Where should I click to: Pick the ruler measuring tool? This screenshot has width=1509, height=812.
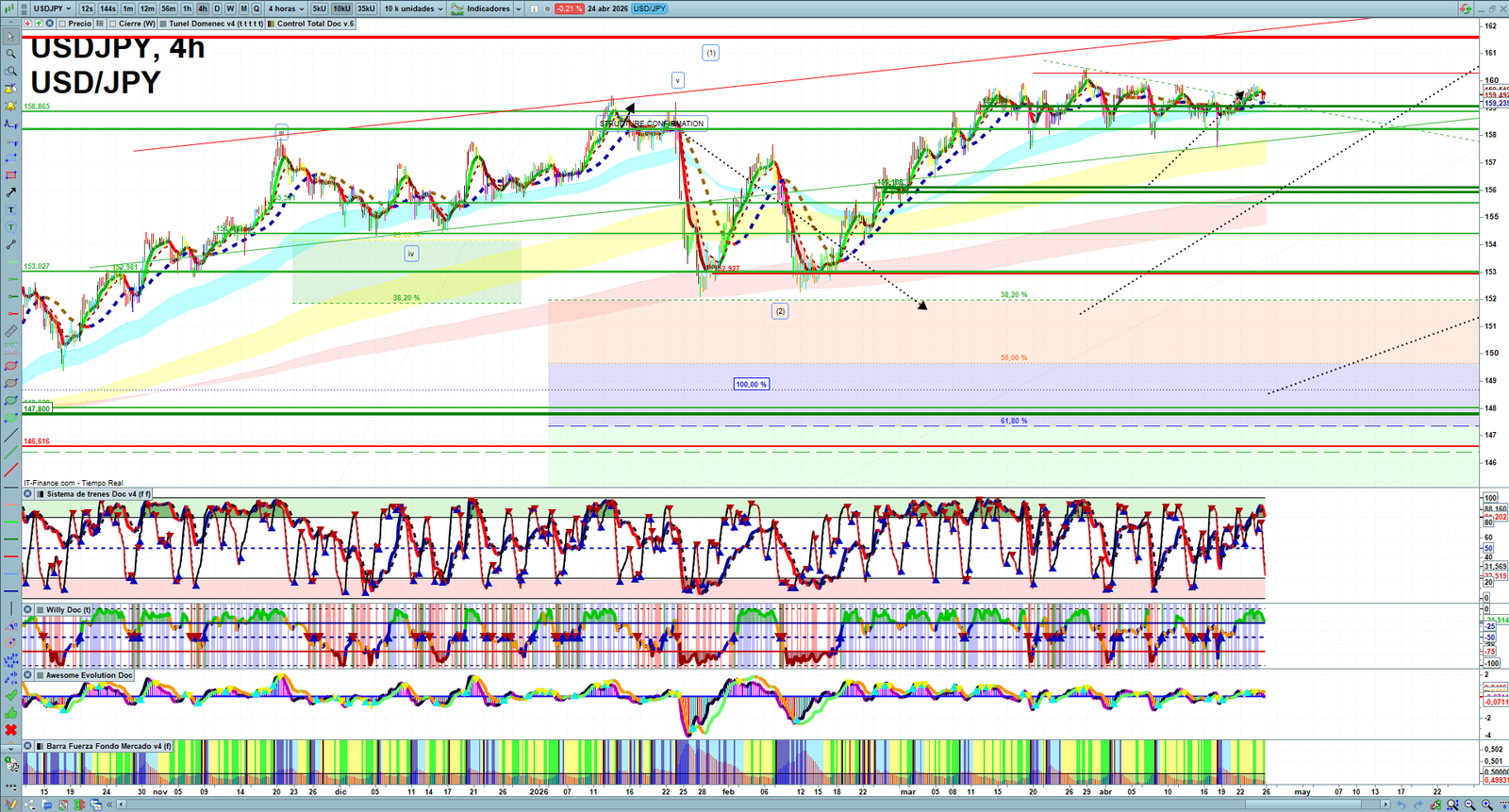tap(10, 332)
